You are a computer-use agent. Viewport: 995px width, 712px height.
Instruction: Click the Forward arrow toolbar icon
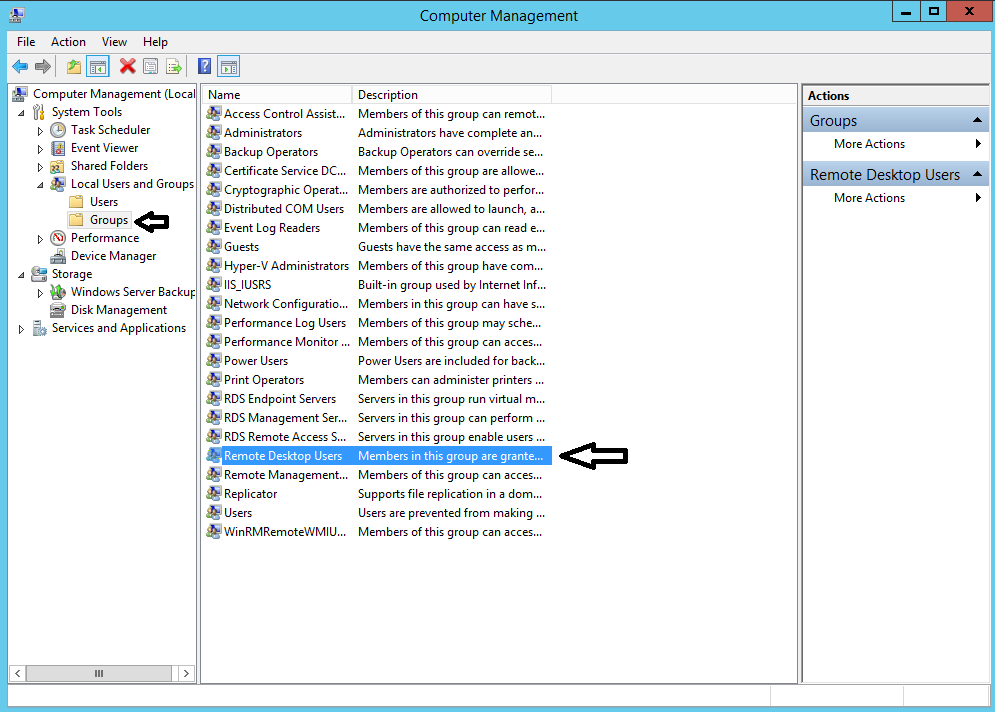43,66
